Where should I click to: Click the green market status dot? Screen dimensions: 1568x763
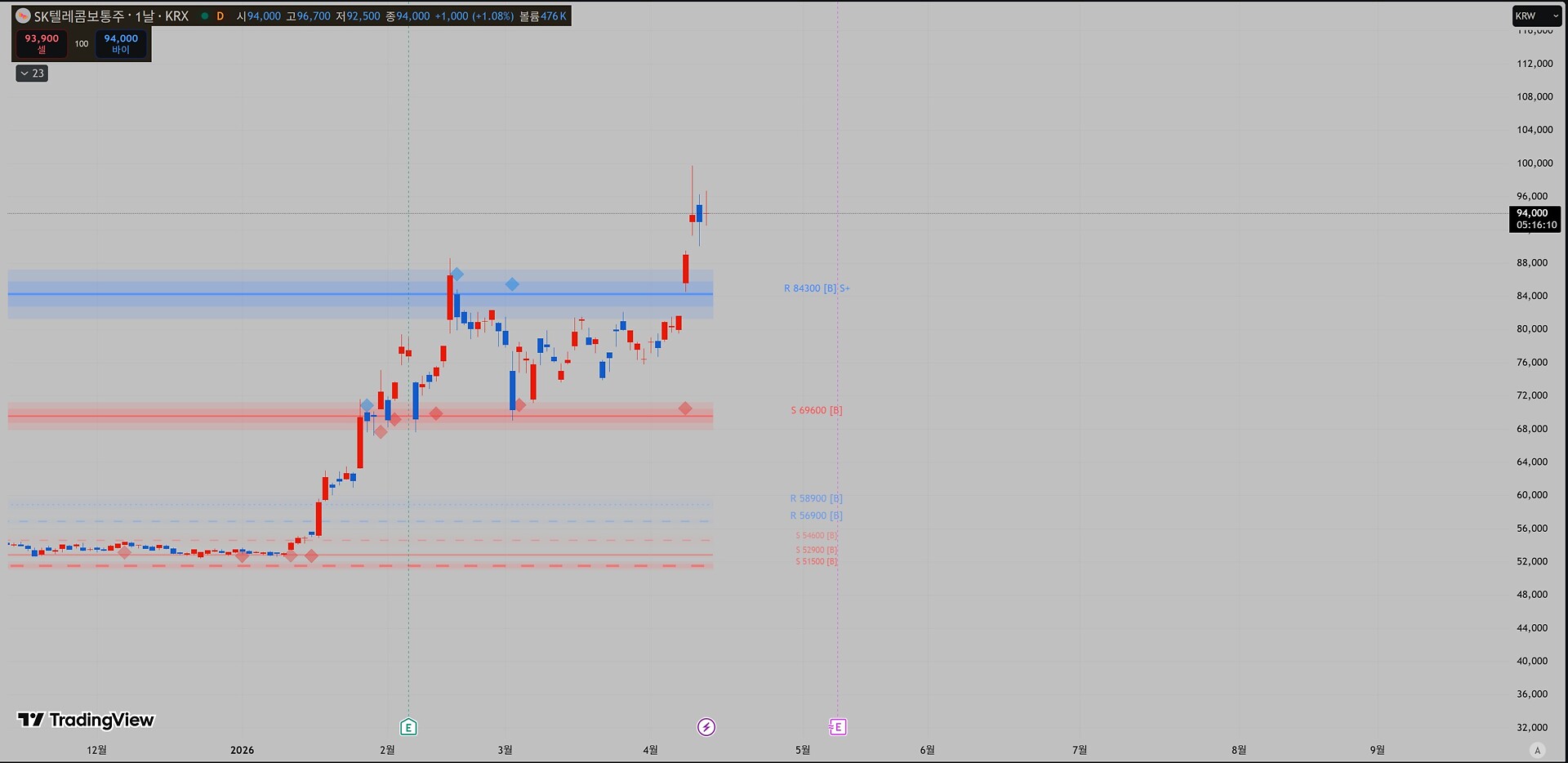click(x=204, y=16)
